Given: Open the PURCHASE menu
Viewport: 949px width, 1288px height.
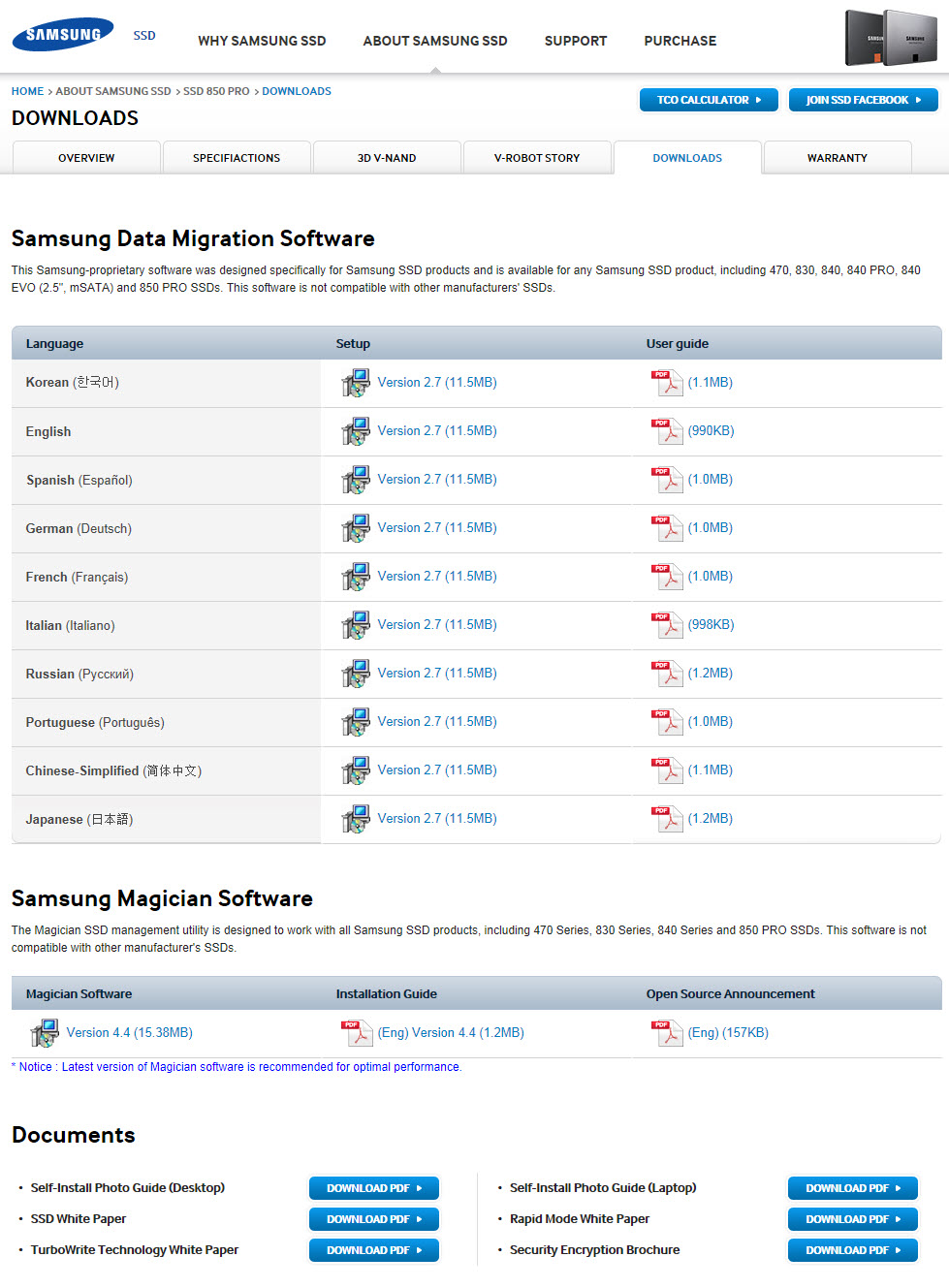Looking at the screenshot, I should click(x=680, y=41).
